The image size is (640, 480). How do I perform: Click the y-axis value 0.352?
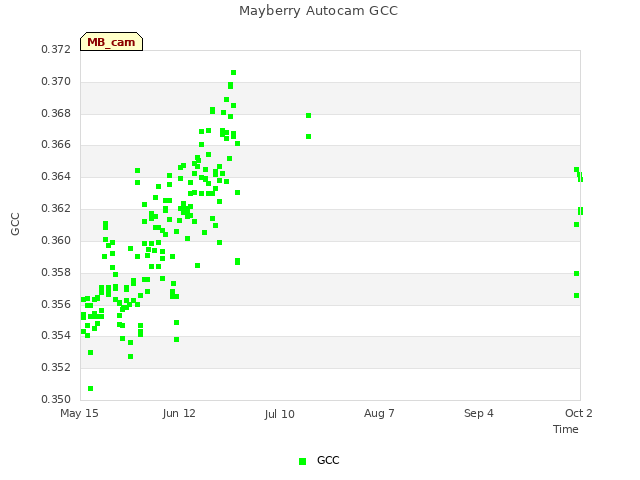tap(56, 367)
